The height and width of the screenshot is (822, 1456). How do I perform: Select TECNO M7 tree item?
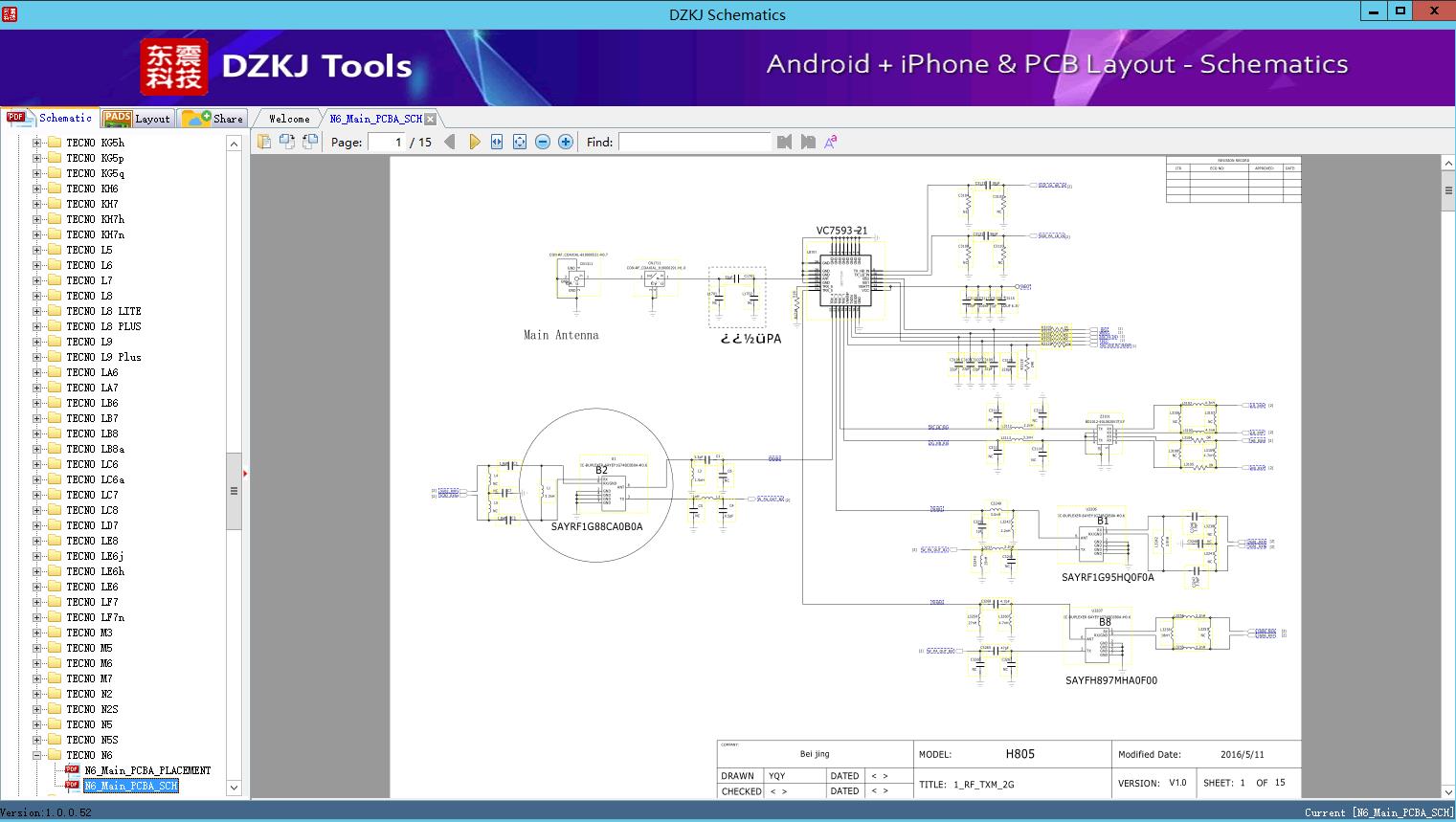pyautogui.click(x=89, y=678)
